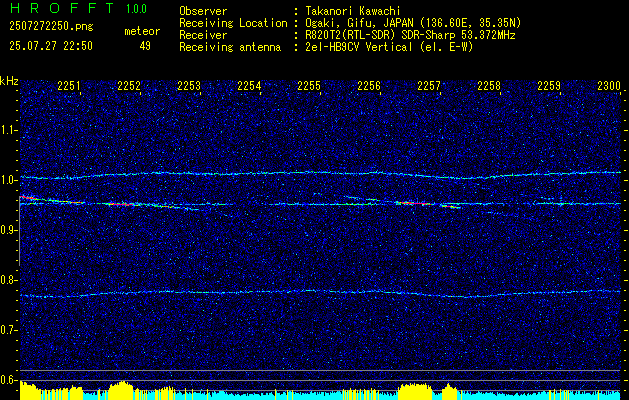Click the 2300 time marker
Viewport: 629px width, 400px height.
click(609, 85)
